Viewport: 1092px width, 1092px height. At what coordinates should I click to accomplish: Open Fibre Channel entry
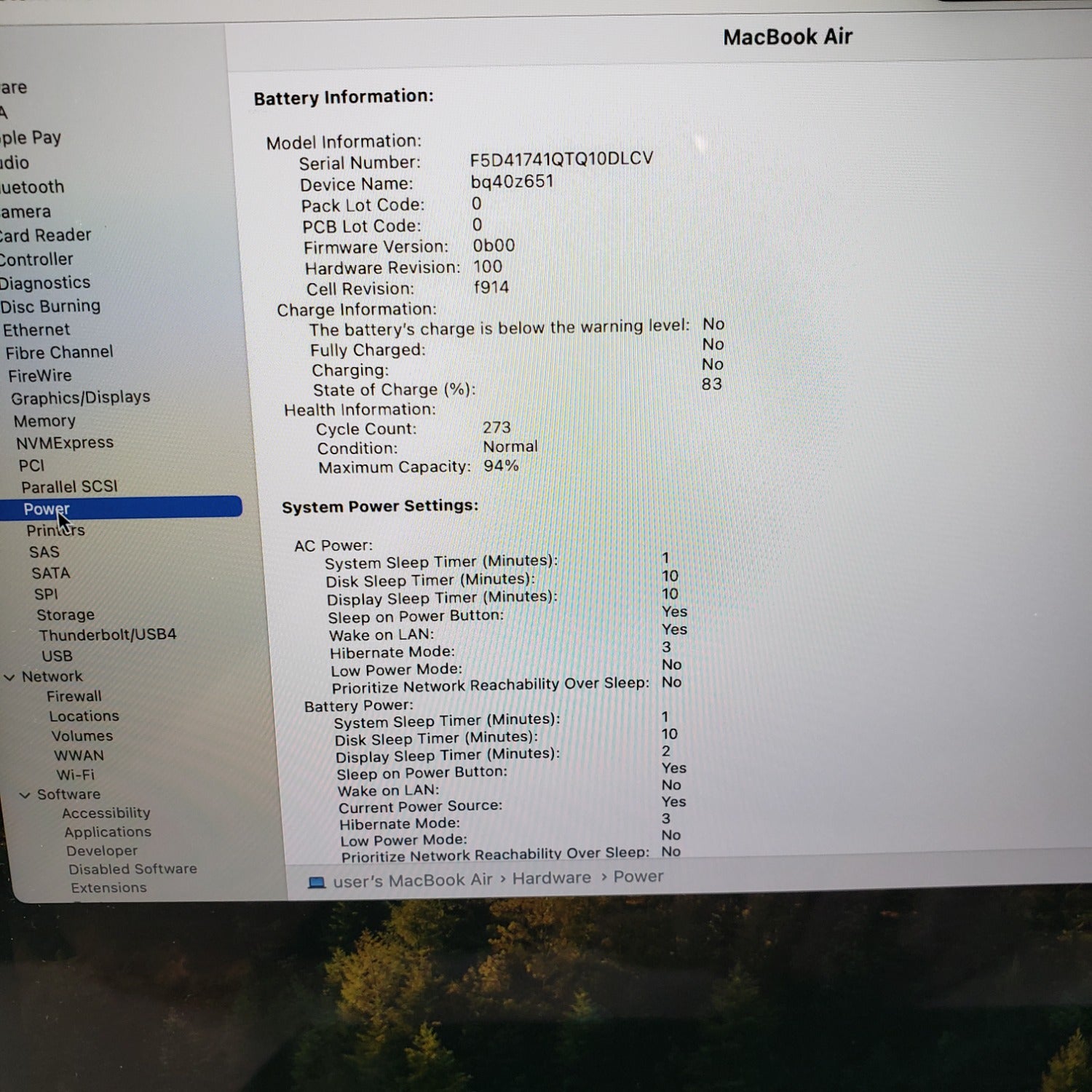[x=60, y=352]
